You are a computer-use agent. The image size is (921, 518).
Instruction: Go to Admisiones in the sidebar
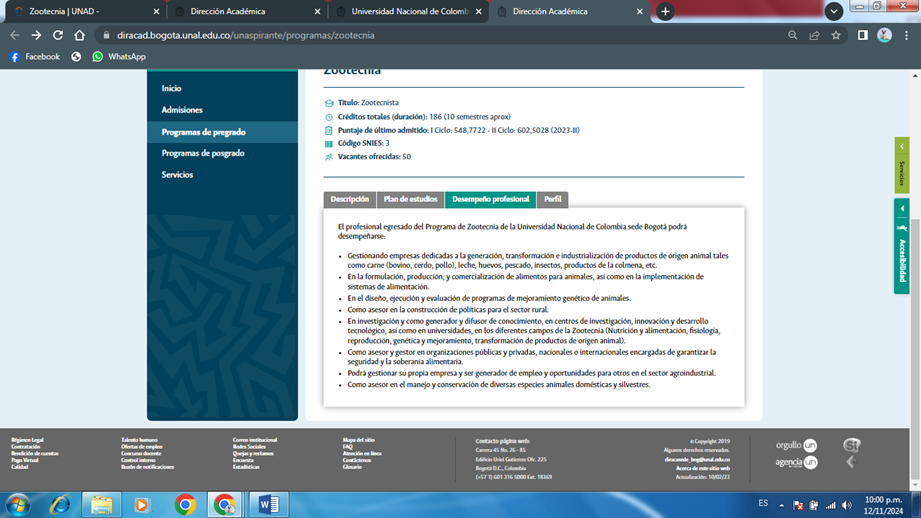pyautogui.click(x=182, y=110)
